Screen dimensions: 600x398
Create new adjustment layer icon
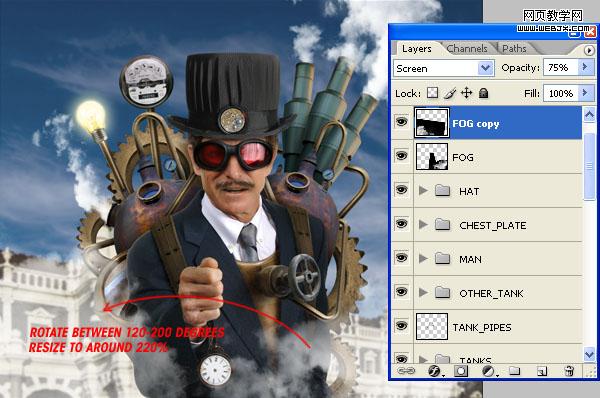(x=489, y=371)
